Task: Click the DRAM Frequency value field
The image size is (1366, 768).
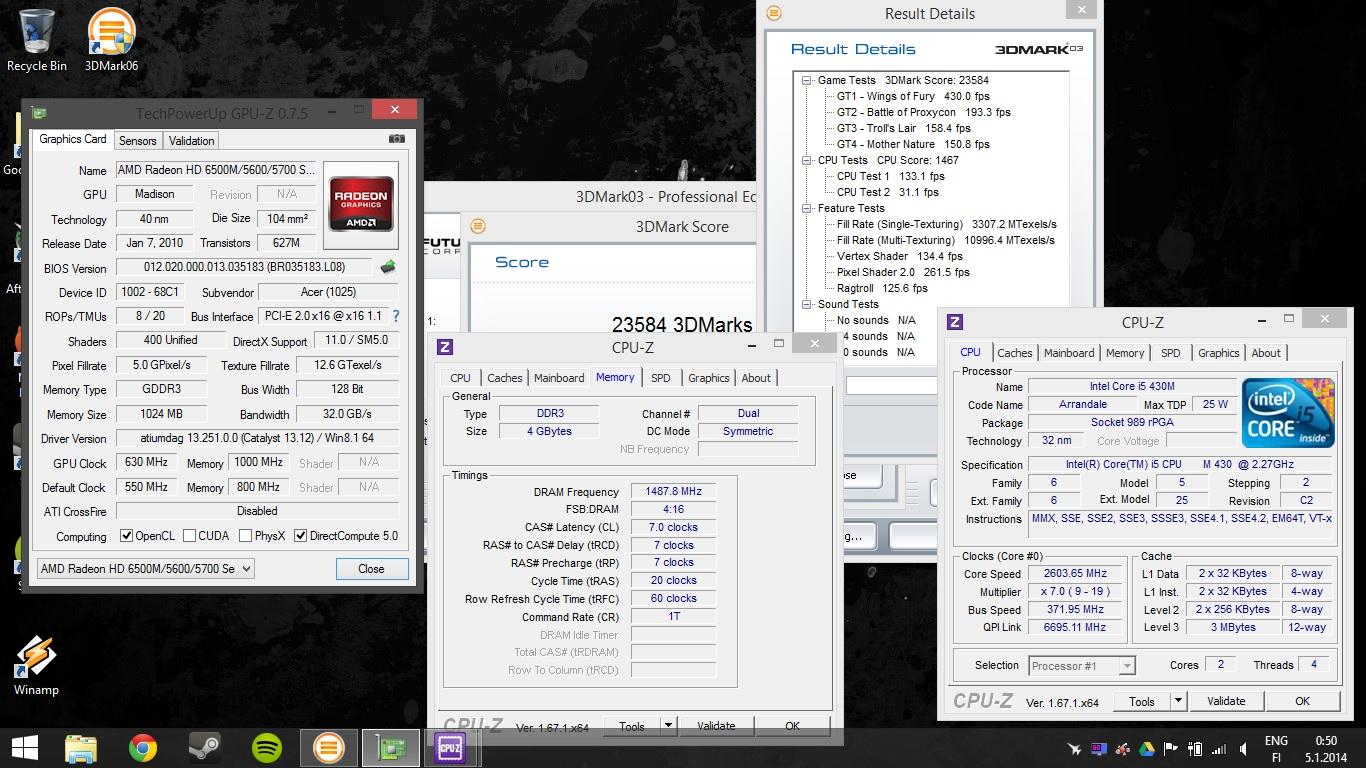Action: click(x=673, y=492)
